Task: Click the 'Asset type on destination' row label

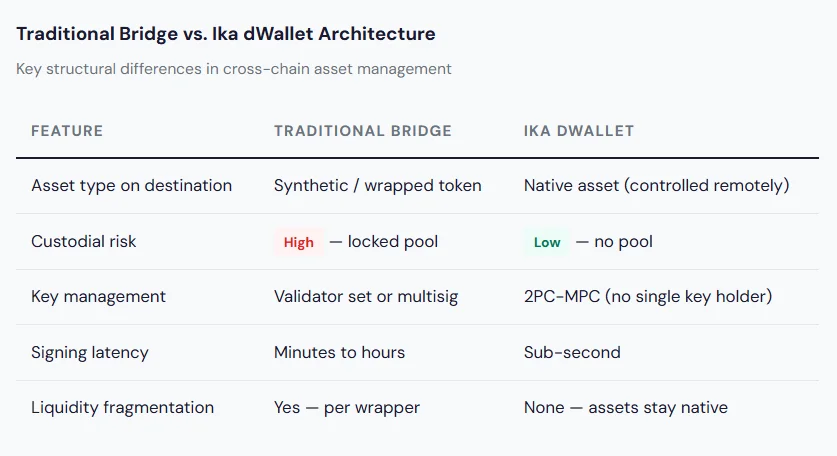Action: (131, 186)
